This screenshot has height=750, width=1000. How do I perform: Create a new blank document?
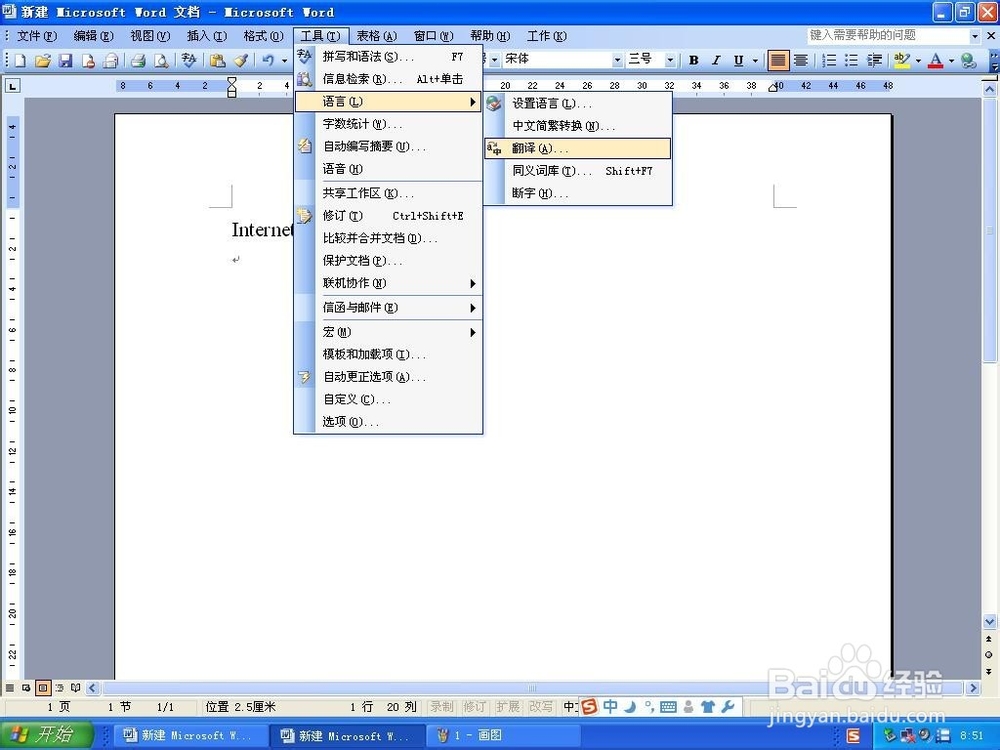[20, 61]
